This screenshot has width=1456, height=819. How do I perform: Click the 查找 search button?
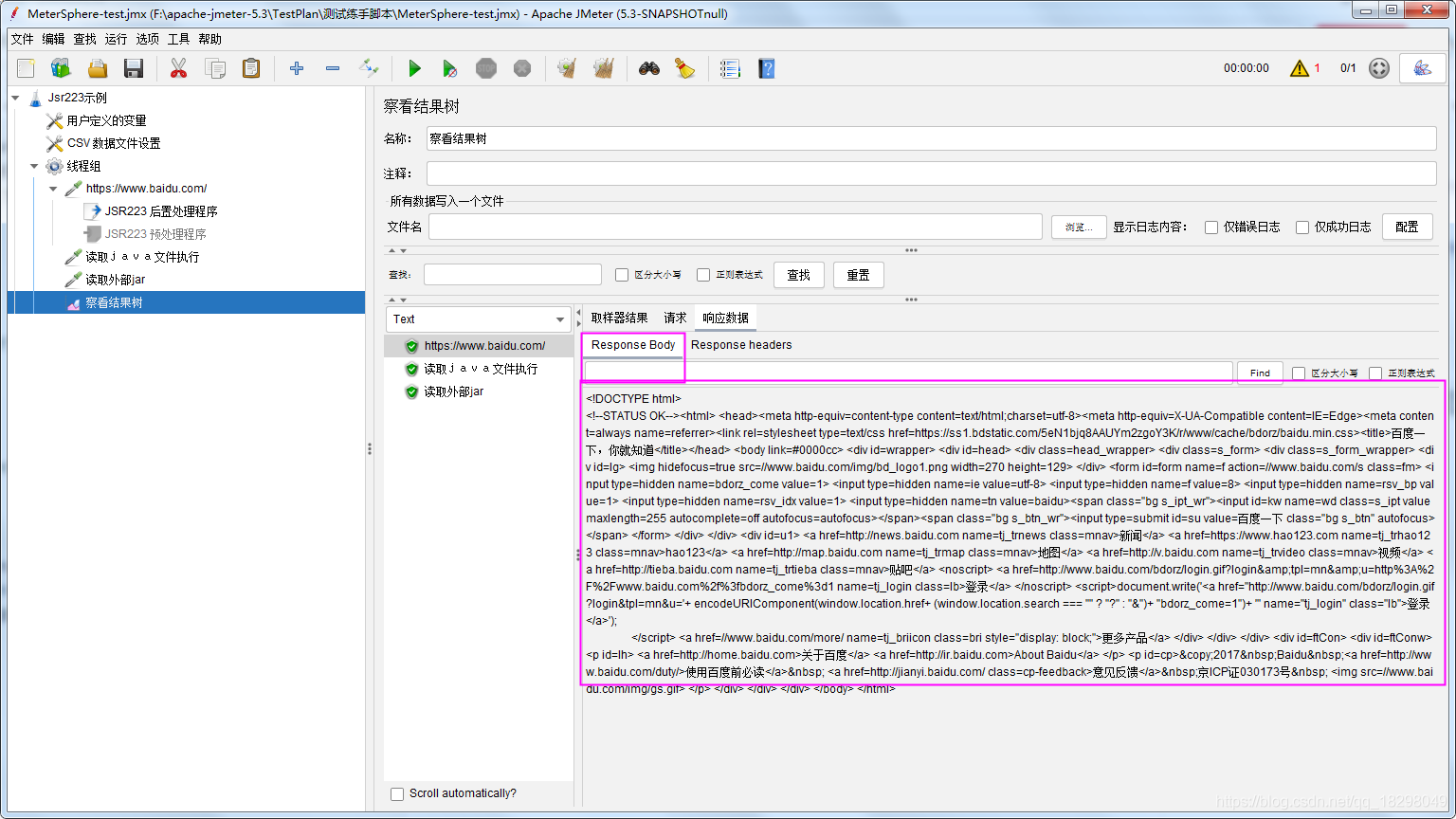click(798, 275)
